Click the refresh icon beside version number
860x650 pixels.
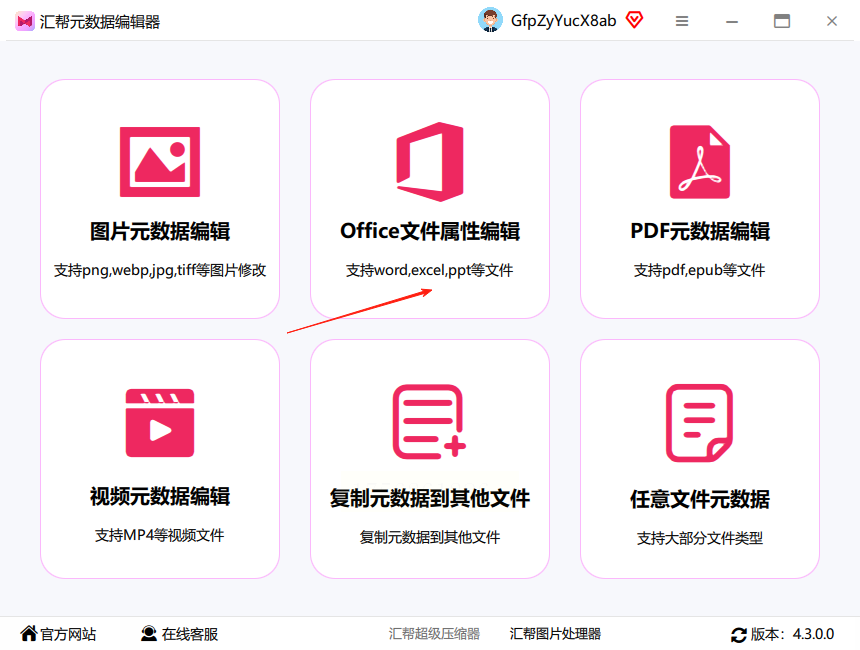[x=738, y=635]
